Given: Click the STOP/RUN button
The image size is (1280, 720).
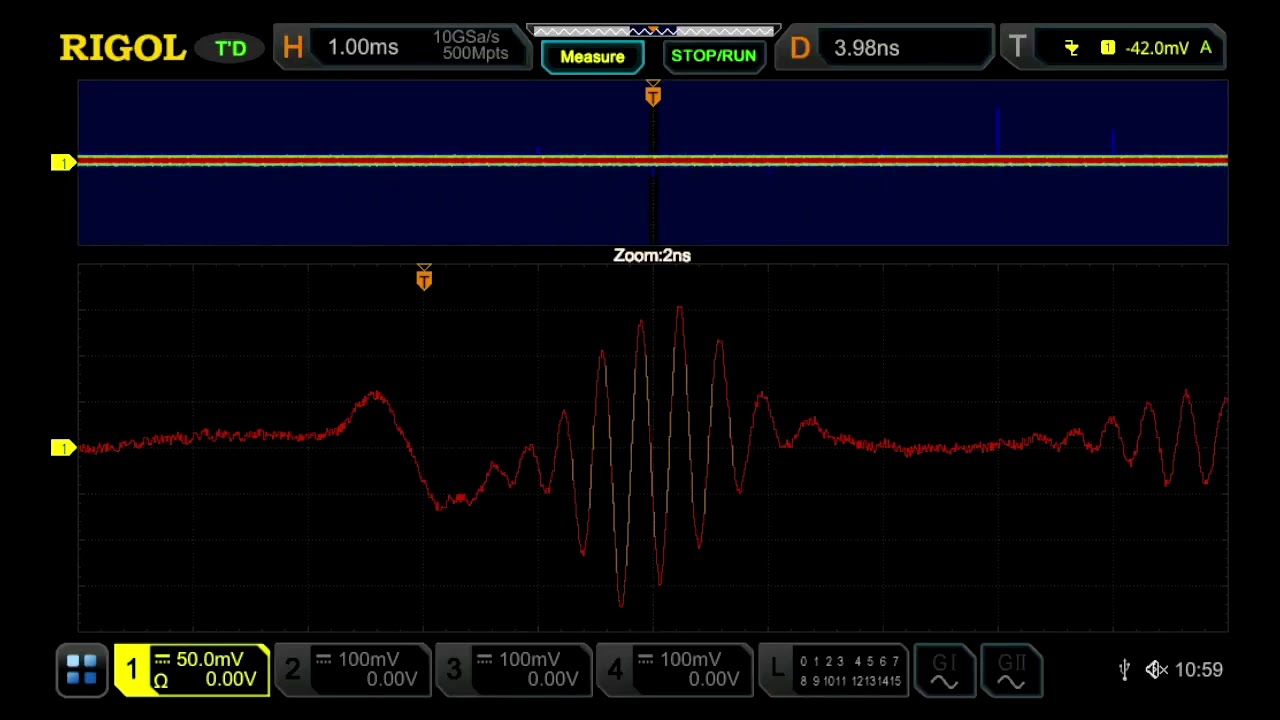Looking at the screenshot, I should pyautogui.click(x=713, y=56).
